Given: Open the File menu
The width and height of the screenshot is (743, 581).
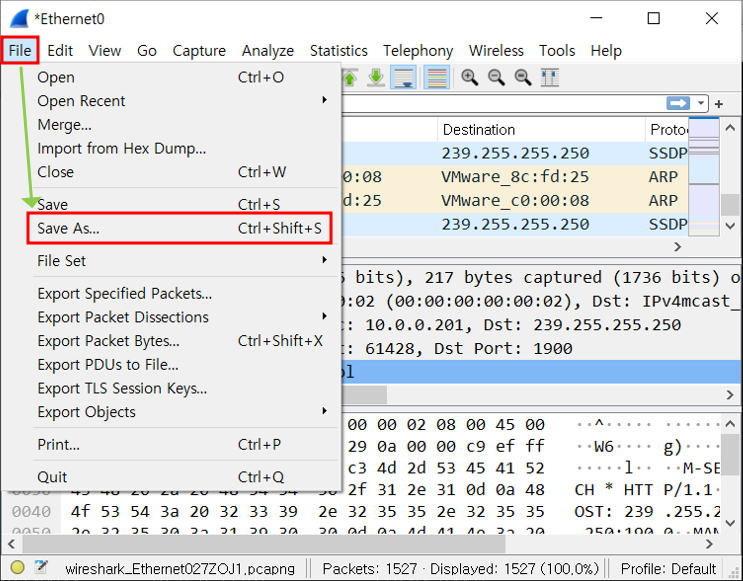Looking at the screenshot, I should coord(20,50).
